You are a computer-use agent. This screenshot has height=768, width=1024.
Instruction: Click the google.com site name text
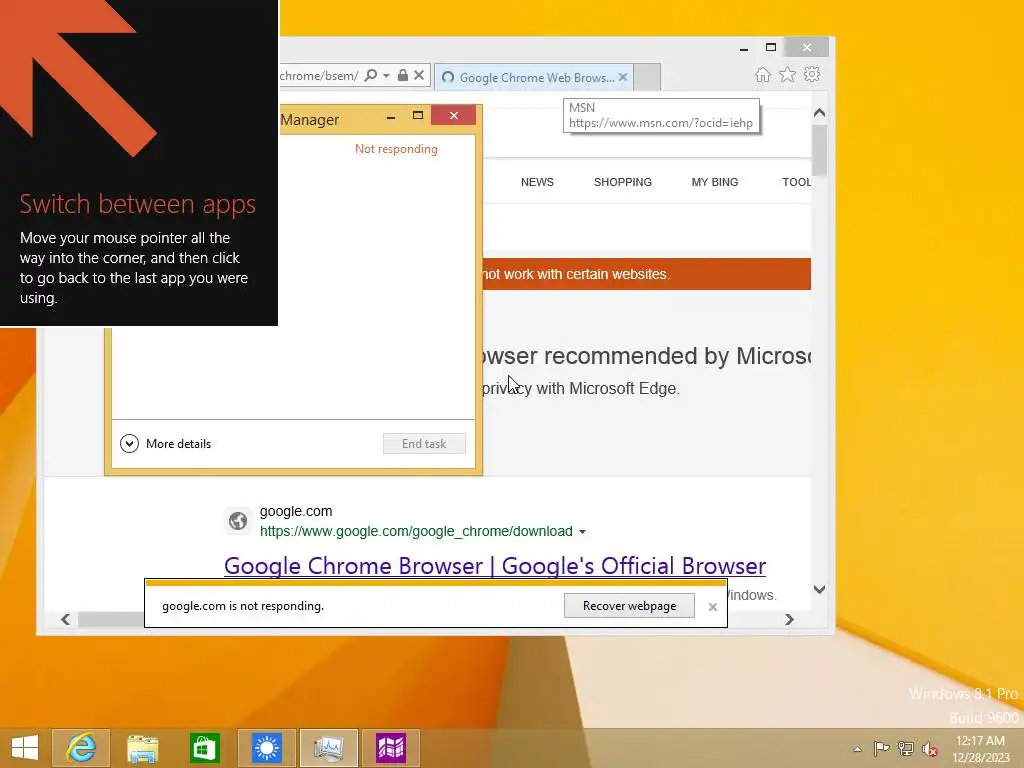(x=296, y=511)
